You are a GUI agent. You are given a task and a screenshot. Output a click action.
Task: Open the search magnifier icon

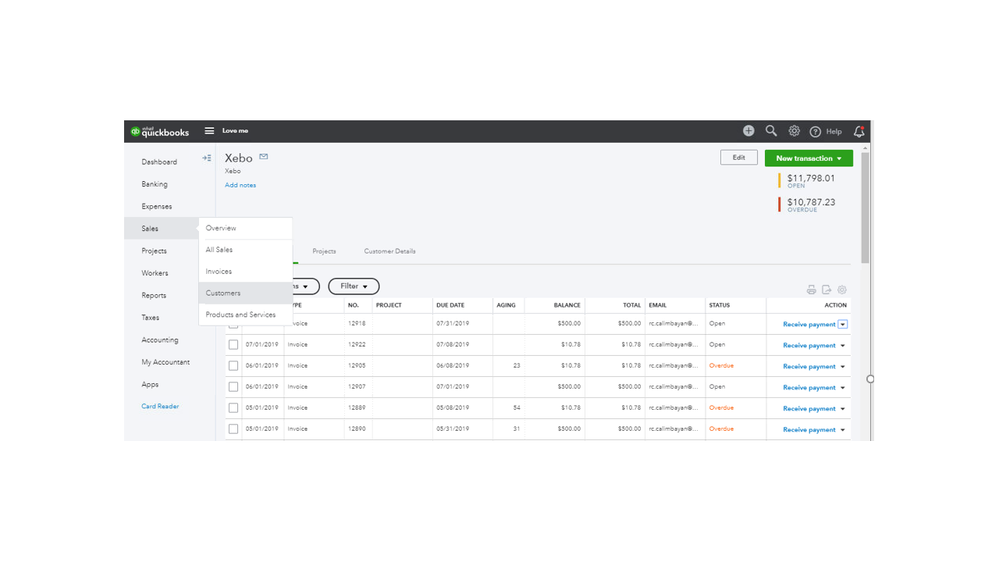tap(771, 131)
